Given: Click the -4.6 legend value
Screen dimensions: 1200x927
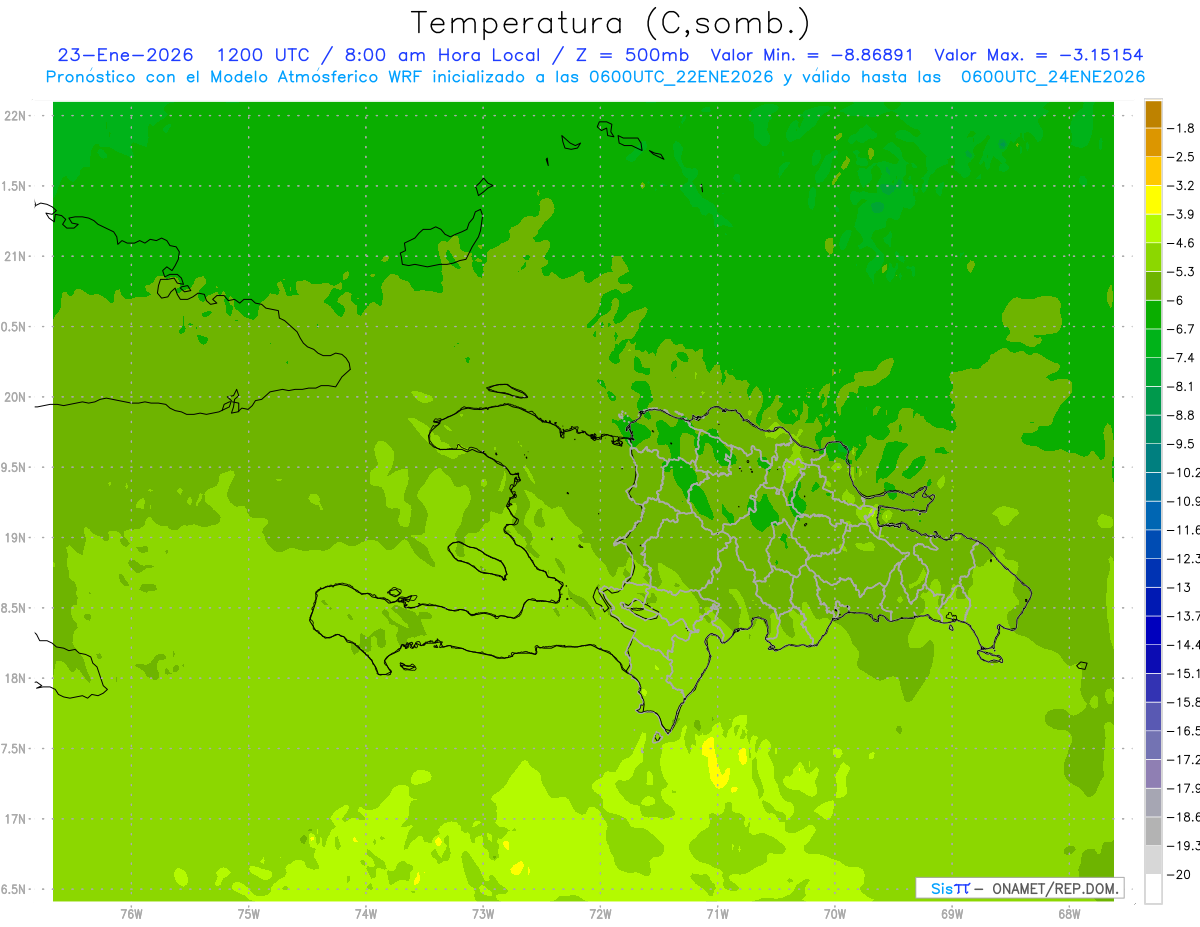Looking at the screenshot, I should [1182, 243].
